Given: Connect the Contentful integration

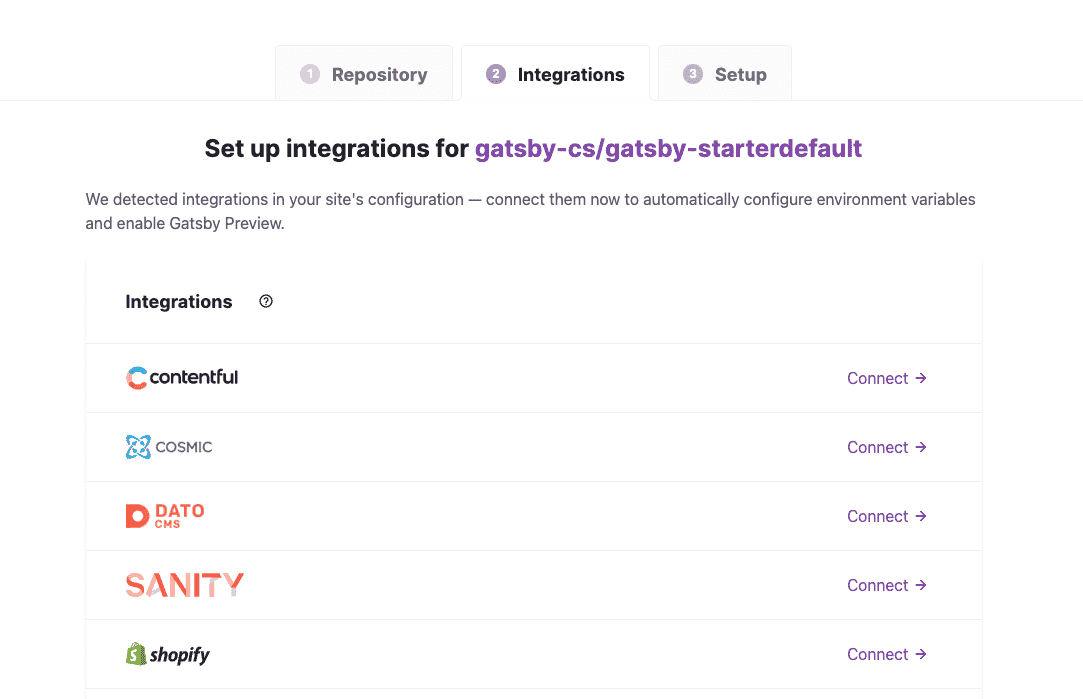Looking at the screenshot, I should [886, 378].
